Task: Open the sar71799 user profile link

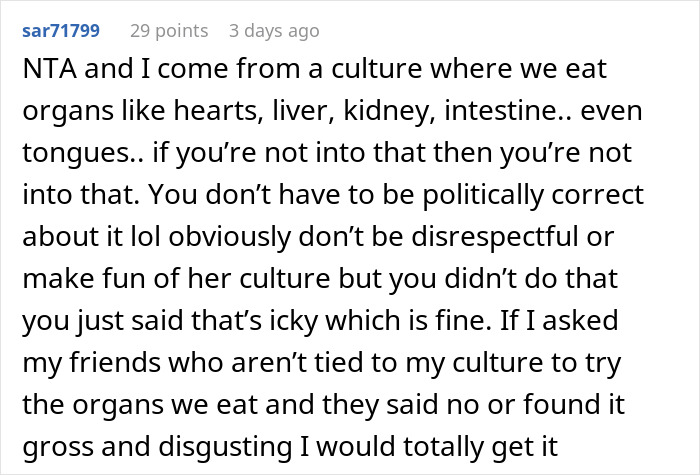Action: click(62, 31)
